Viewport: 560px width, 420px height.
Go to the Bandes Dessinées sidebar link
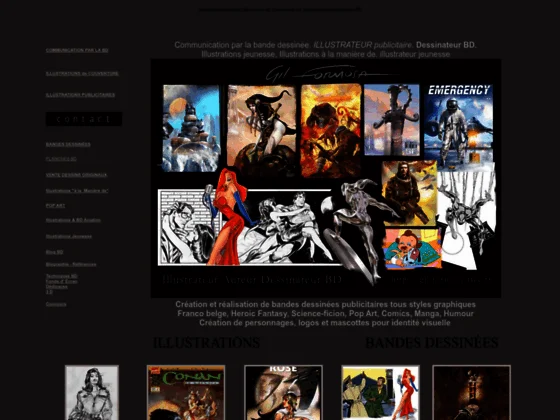tap(68, 144)
